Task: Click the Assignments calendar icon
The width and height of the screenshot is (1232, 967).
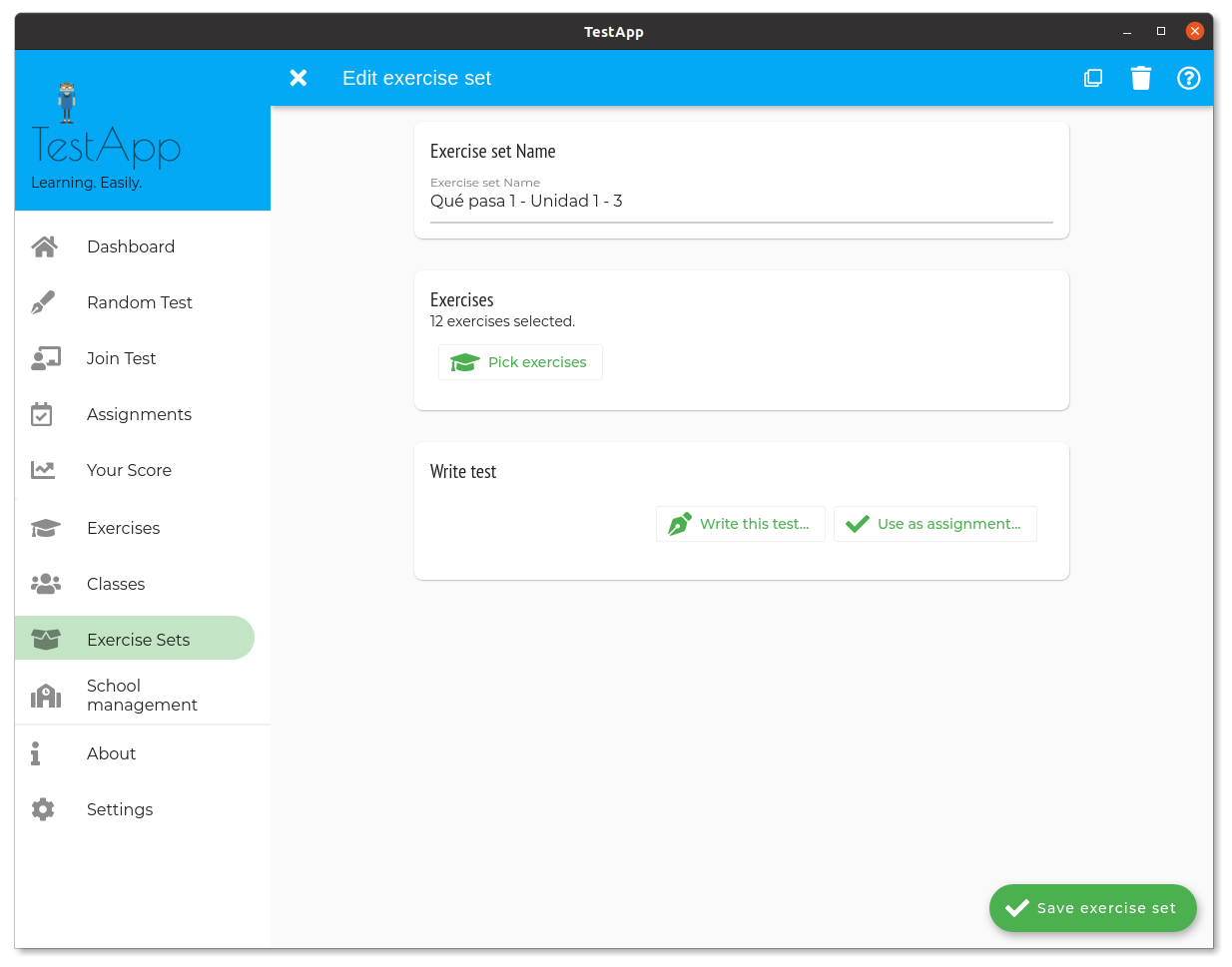Action: click(42, 414)
